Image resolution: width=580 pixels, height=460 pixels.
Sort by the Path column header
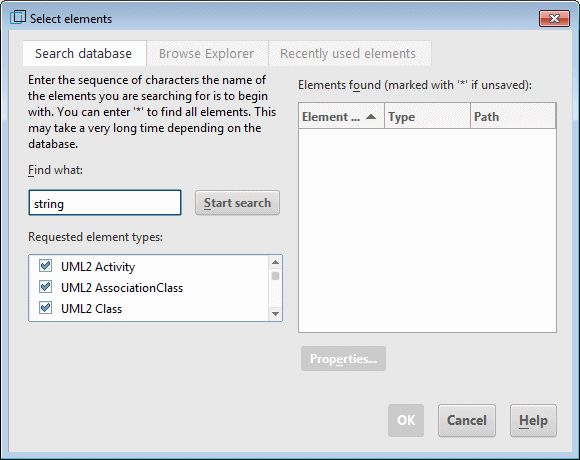(x=513, y=117)
